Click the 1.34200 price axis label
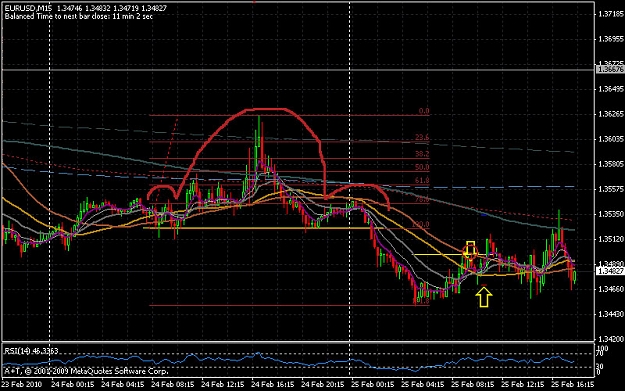 pyautogui.click(x=611, y=339)
